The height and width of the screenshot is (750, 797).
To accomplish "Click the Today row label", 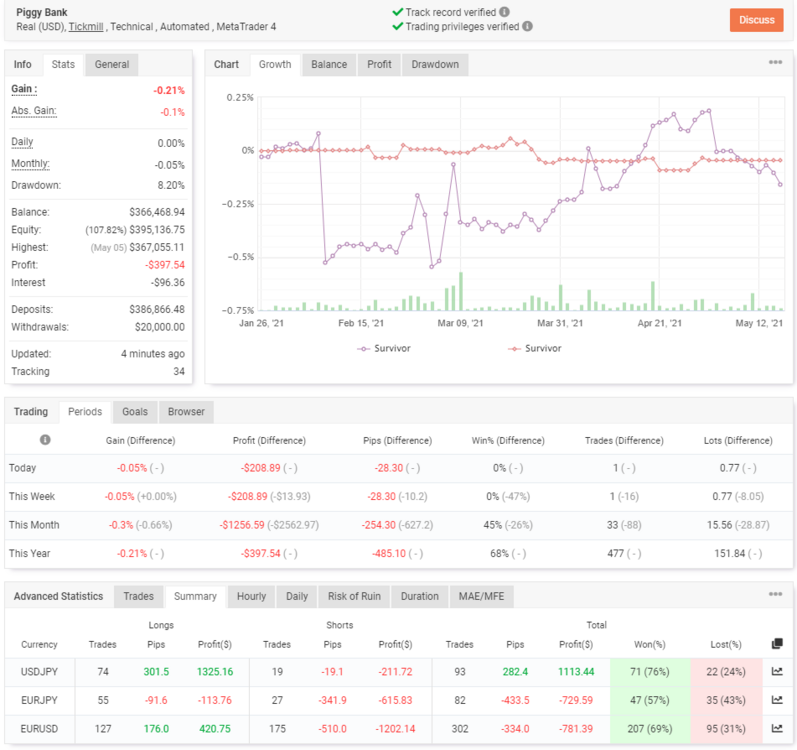I will tap(22, 468).
